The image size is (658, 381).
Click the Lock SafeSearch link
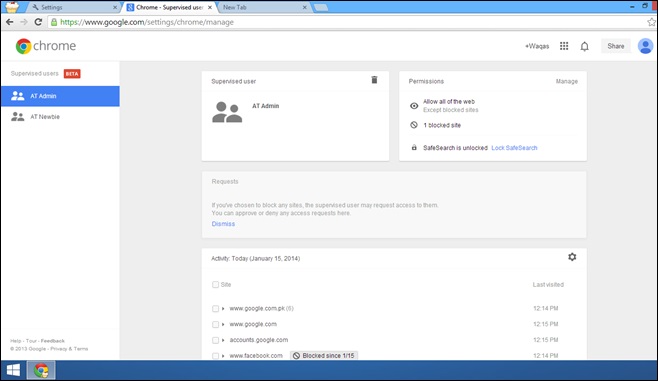point(514,148)
